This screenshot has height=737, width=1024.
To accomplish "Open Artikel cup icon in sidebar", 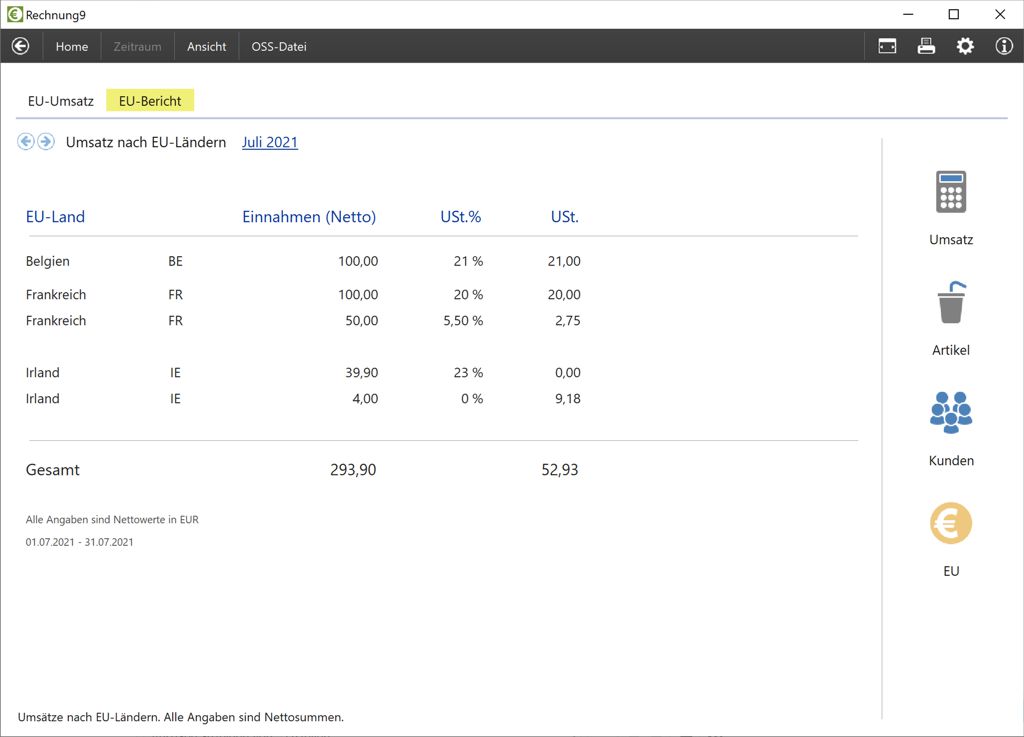I will (x=950, y=303).
